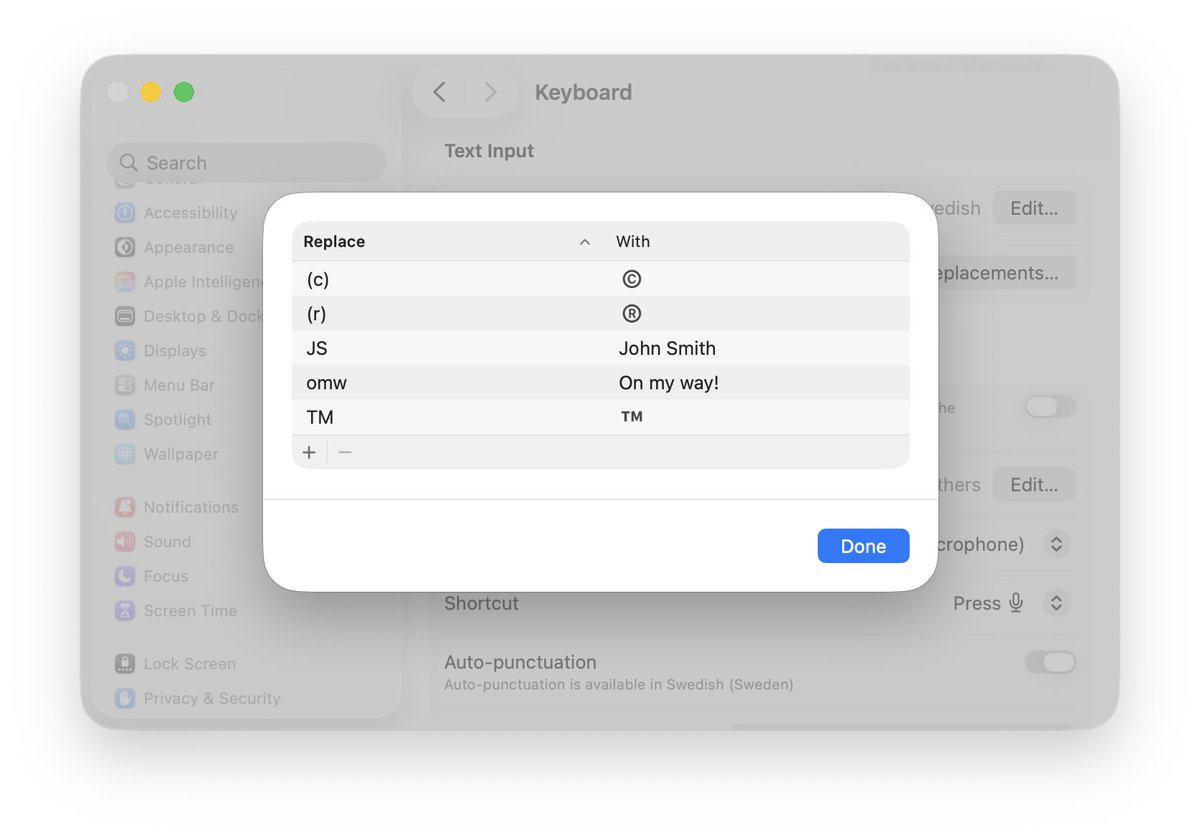
Task: Open Notifications in the sidebar
Action: tap(176, 507)
